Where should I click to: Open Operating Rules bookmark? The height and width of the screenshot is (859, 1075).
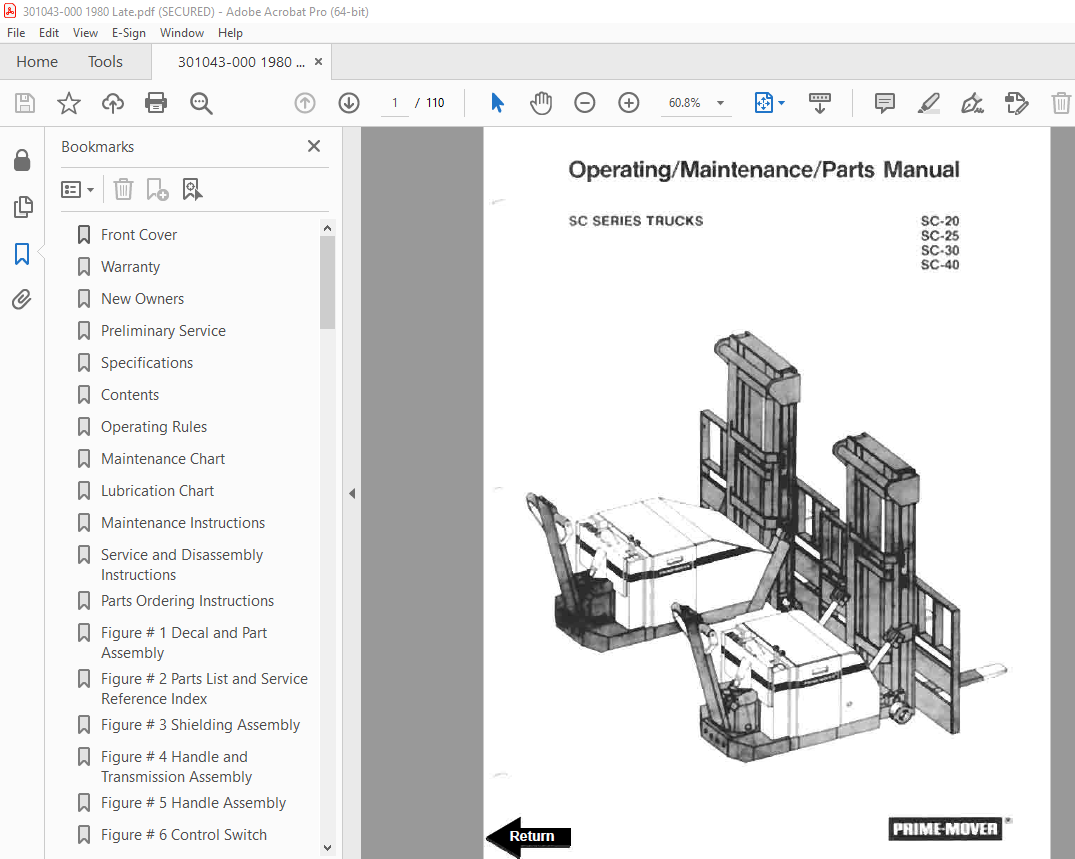(154, 427)
